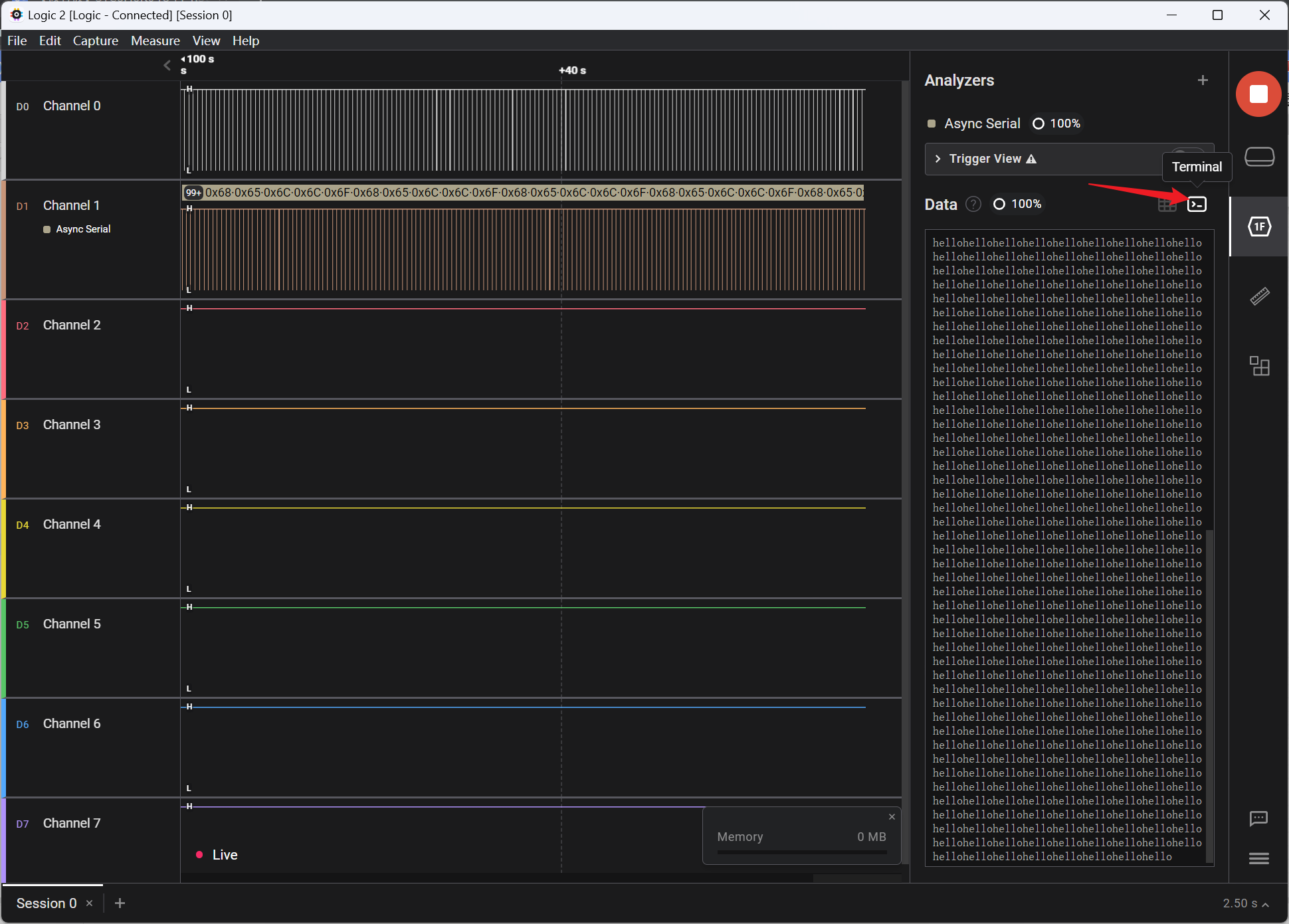Add a new session tab
This screenshot has width=1289, height=924.
120,903
